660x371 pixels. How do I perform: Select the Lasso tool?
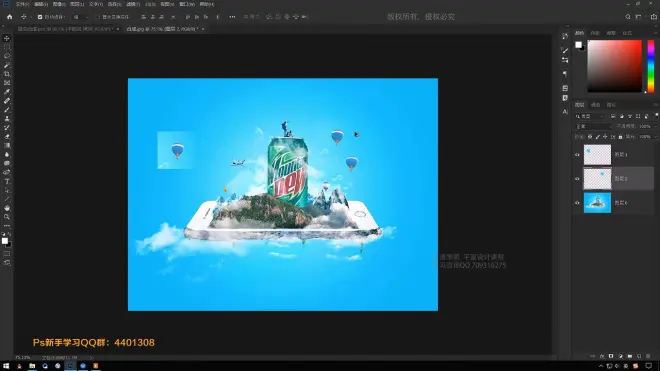[x=7, y=56]
